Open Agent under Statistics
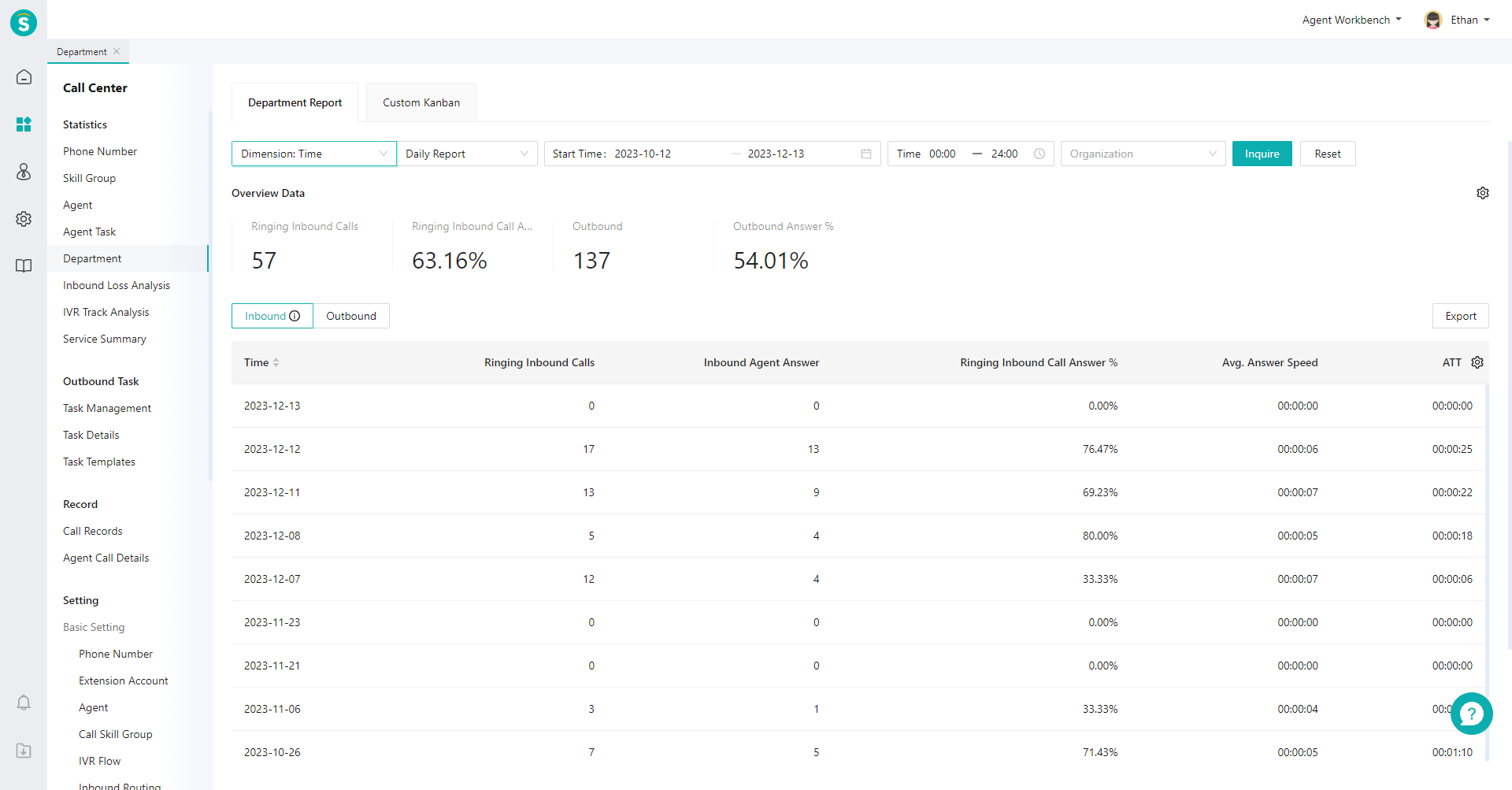This screenshot has height=790, width=1512. point(78,205)
